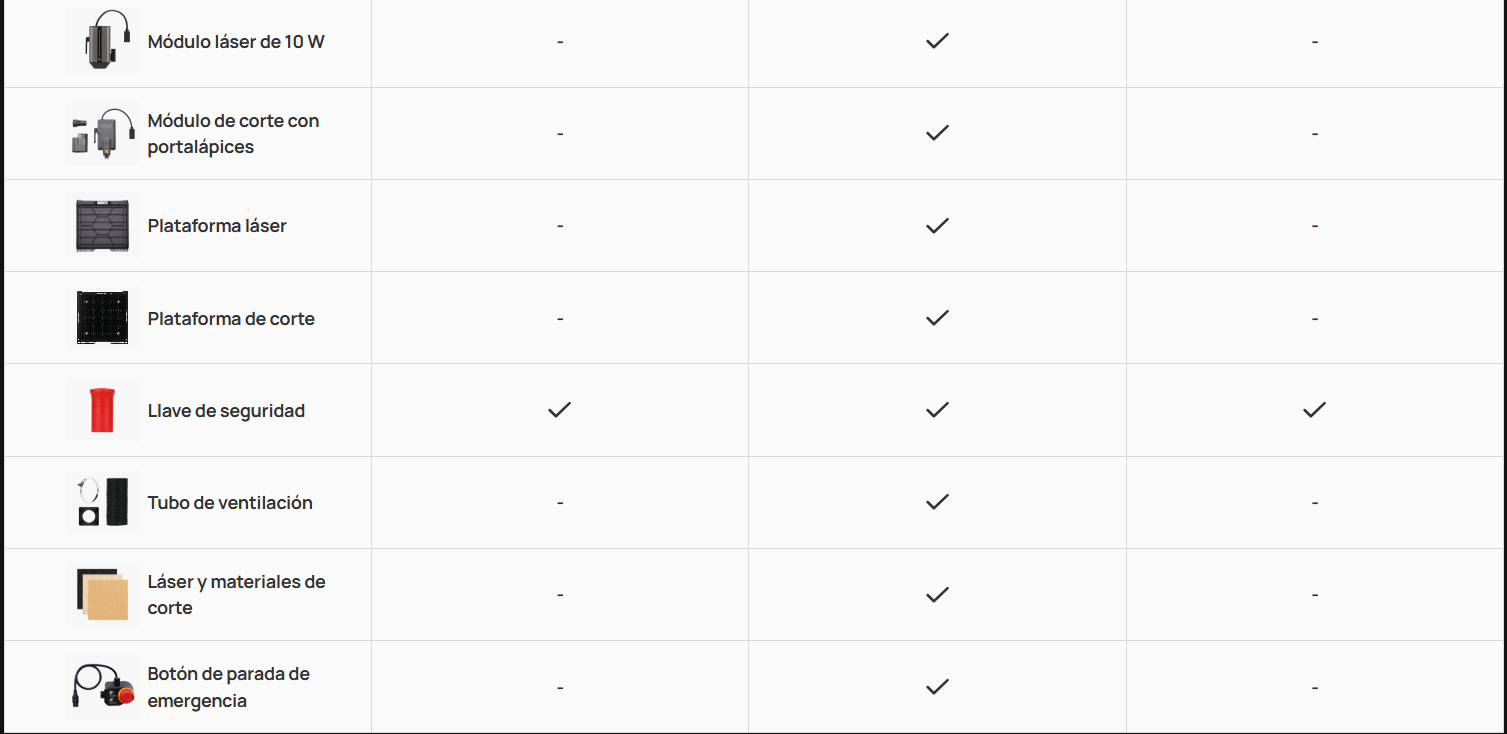Click the emergency stop button product image
Screen dimensions: 1507x734
[x=103, y=687]
